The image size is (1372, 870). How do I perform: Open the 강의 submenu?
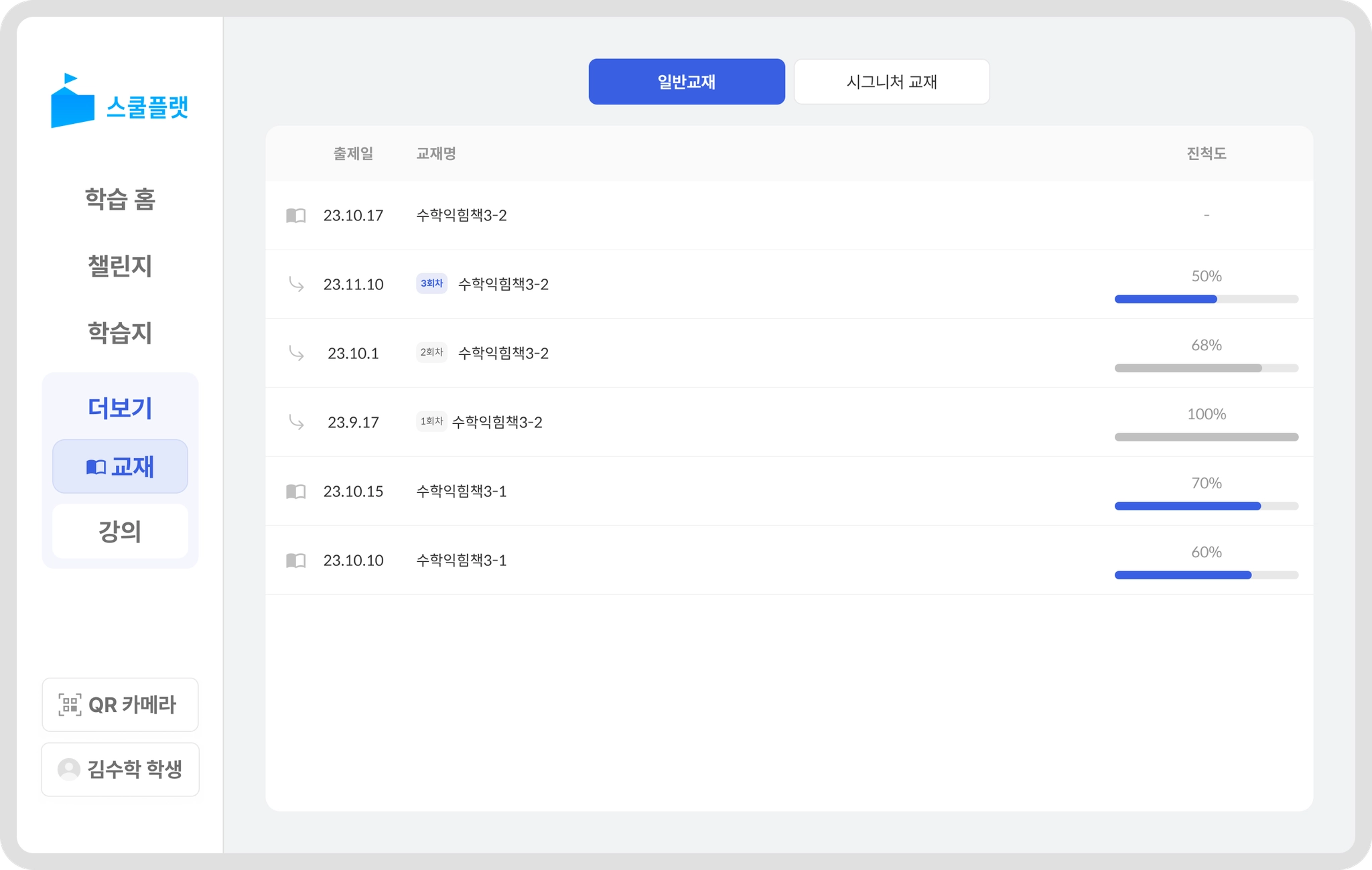(x=120, y=532)
